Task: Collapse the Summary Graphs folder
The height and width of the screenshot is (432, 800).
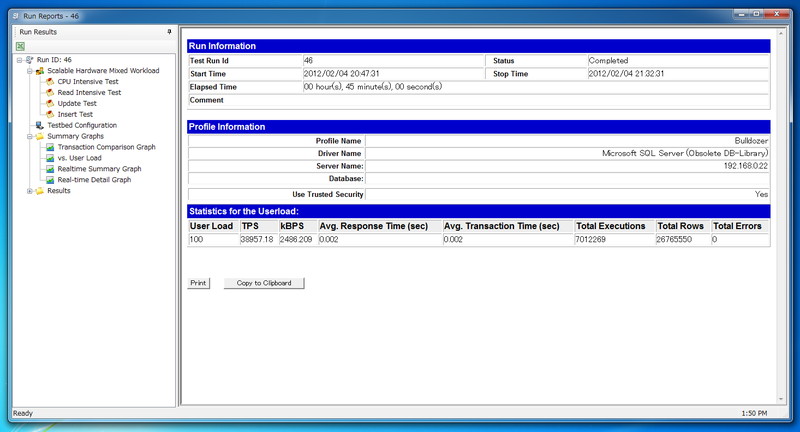Action: coord(30,136)
